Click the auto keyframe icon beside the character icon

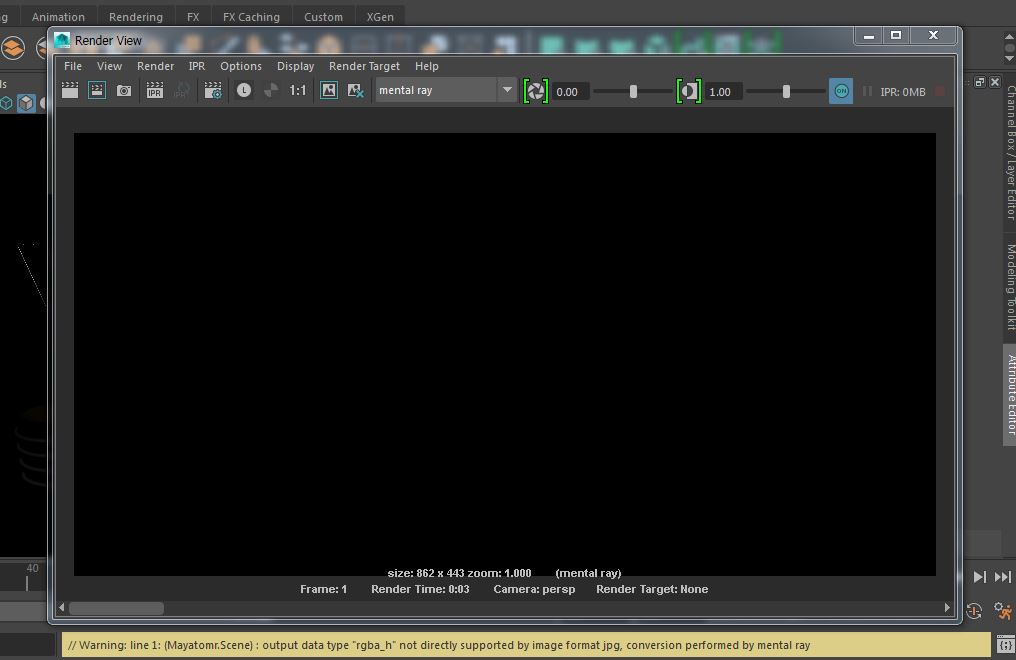pos(974,611)
